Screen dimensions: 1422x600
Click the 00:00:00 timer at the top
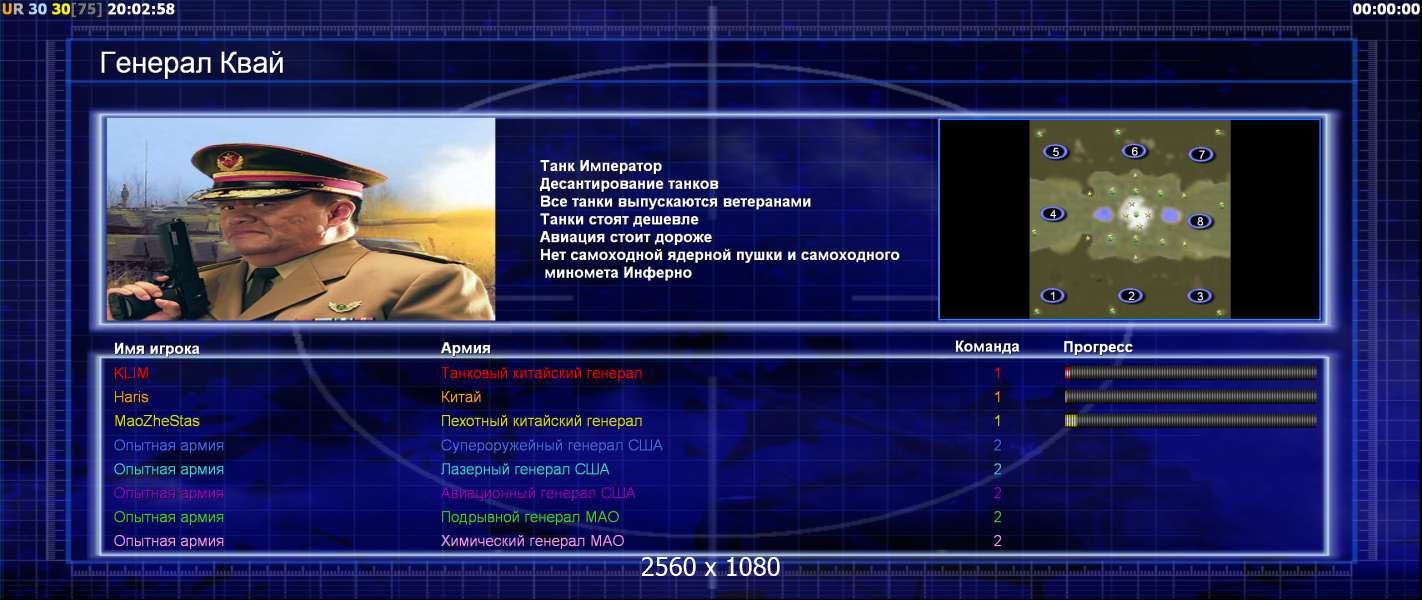1386,9
